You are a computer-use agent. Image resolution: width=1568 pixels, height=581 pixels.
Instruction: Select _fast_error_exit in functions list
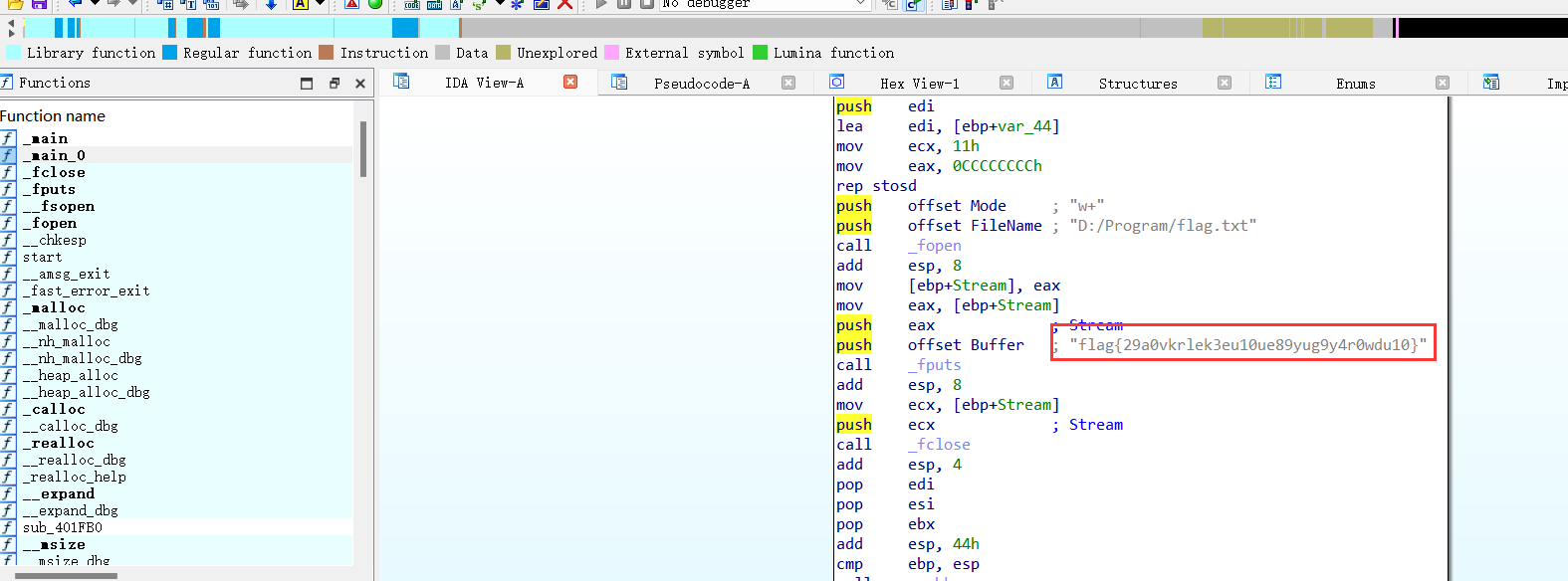pyautogui.click(x=176, y=290)
